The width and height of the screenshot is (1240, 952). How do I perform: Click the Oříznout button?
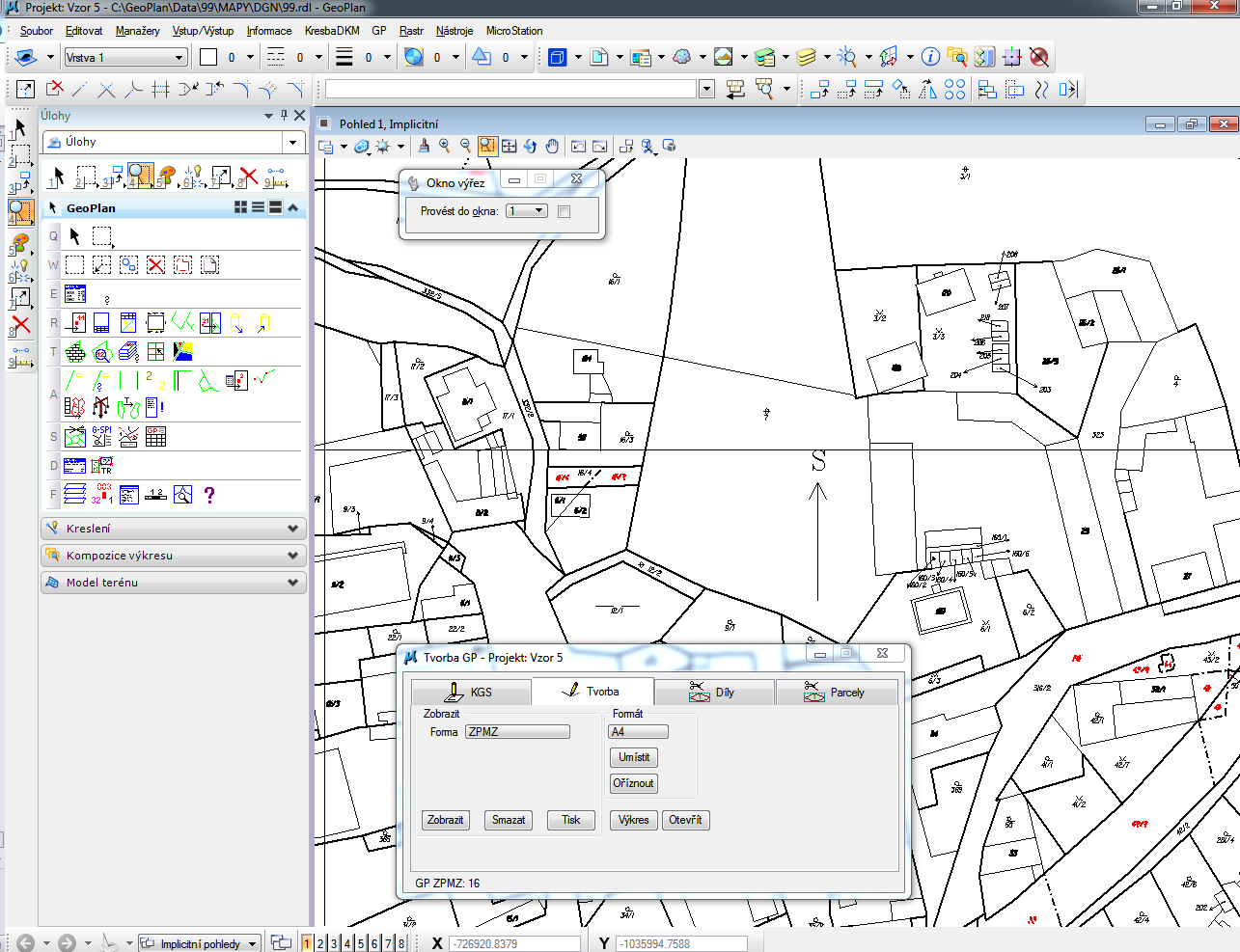(634, 783)
